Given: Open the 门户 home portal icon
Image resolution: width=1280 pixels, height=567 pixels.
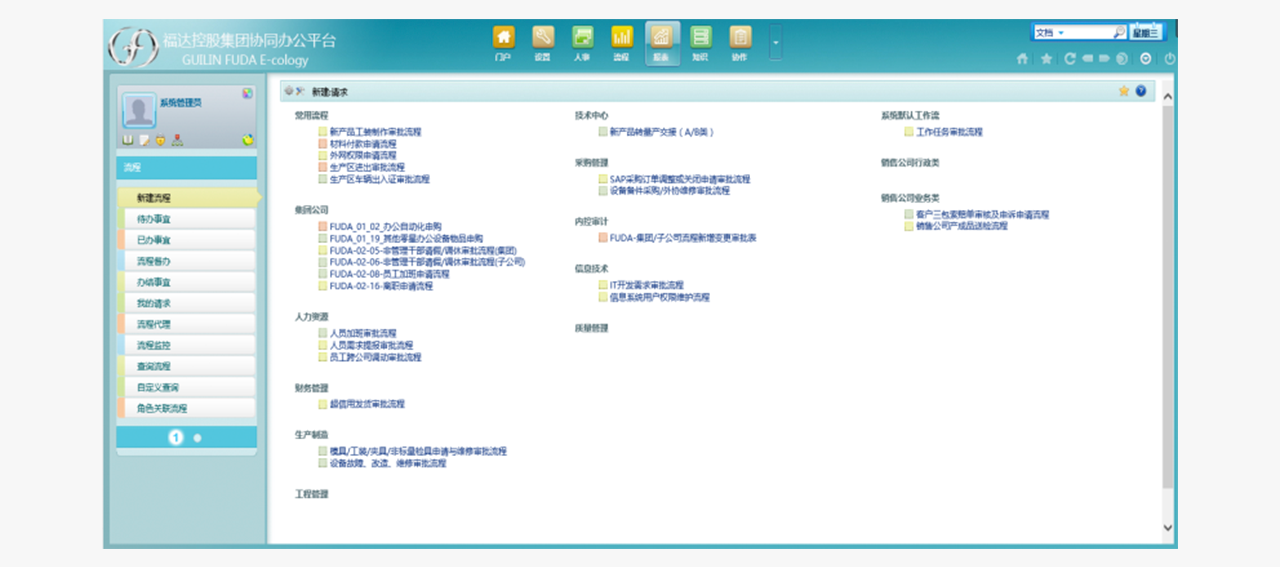Looking at the screenshot, I should click(x=504, y=43).
